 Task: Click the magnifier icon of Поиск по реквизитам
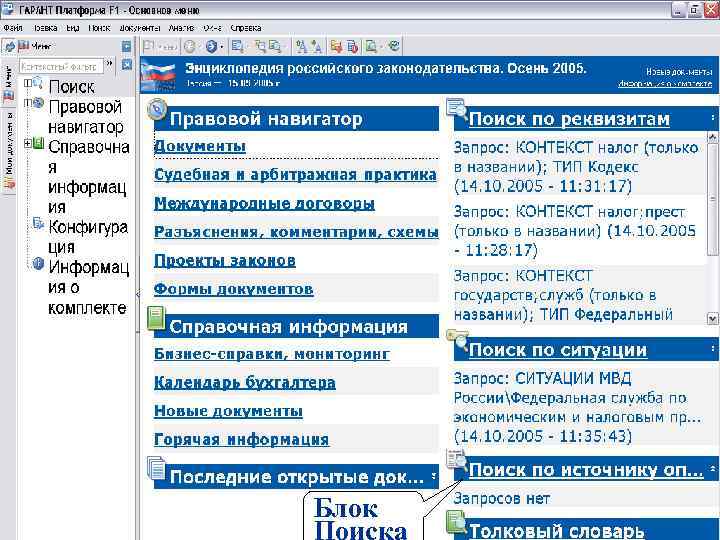456,108
